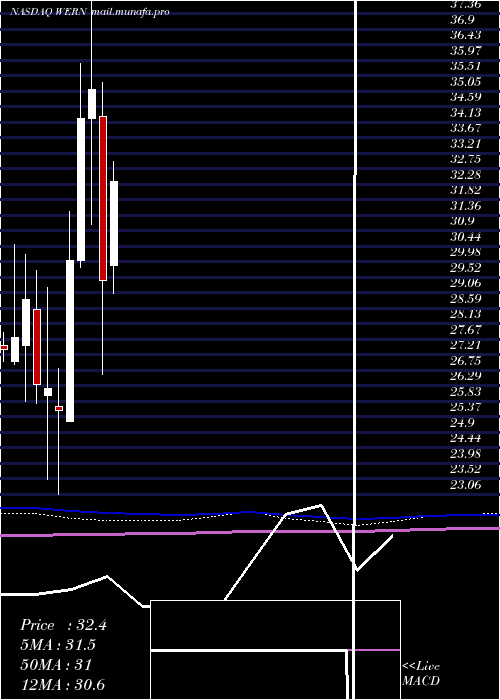The height and width of the screenshot is (700, 500).
Task: Click the NASDAQ WERN chart title
Action: point(49,12)
